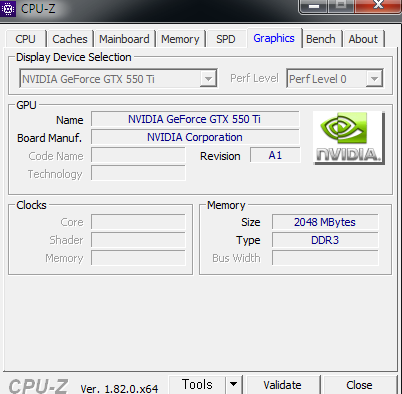Click the 'Clocks' group label
The image size is (402, 394).
pos(31,205)
